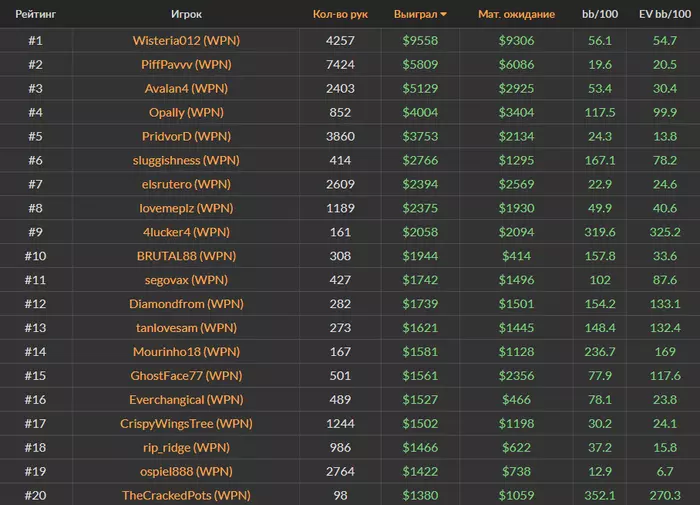
Task: Open lovemeplz (WPN) profile link
Action: (x=186, y=208)
